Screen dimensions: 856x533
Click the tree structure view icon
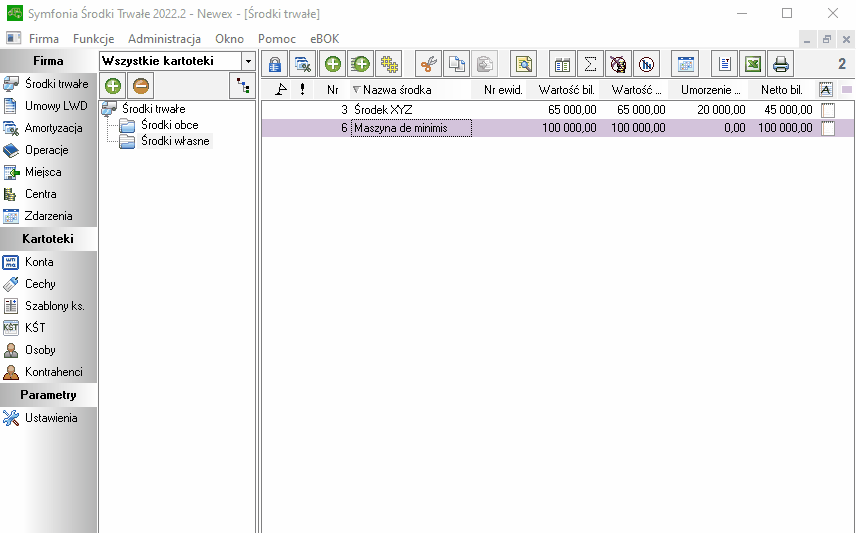click(x=242, y=86)
